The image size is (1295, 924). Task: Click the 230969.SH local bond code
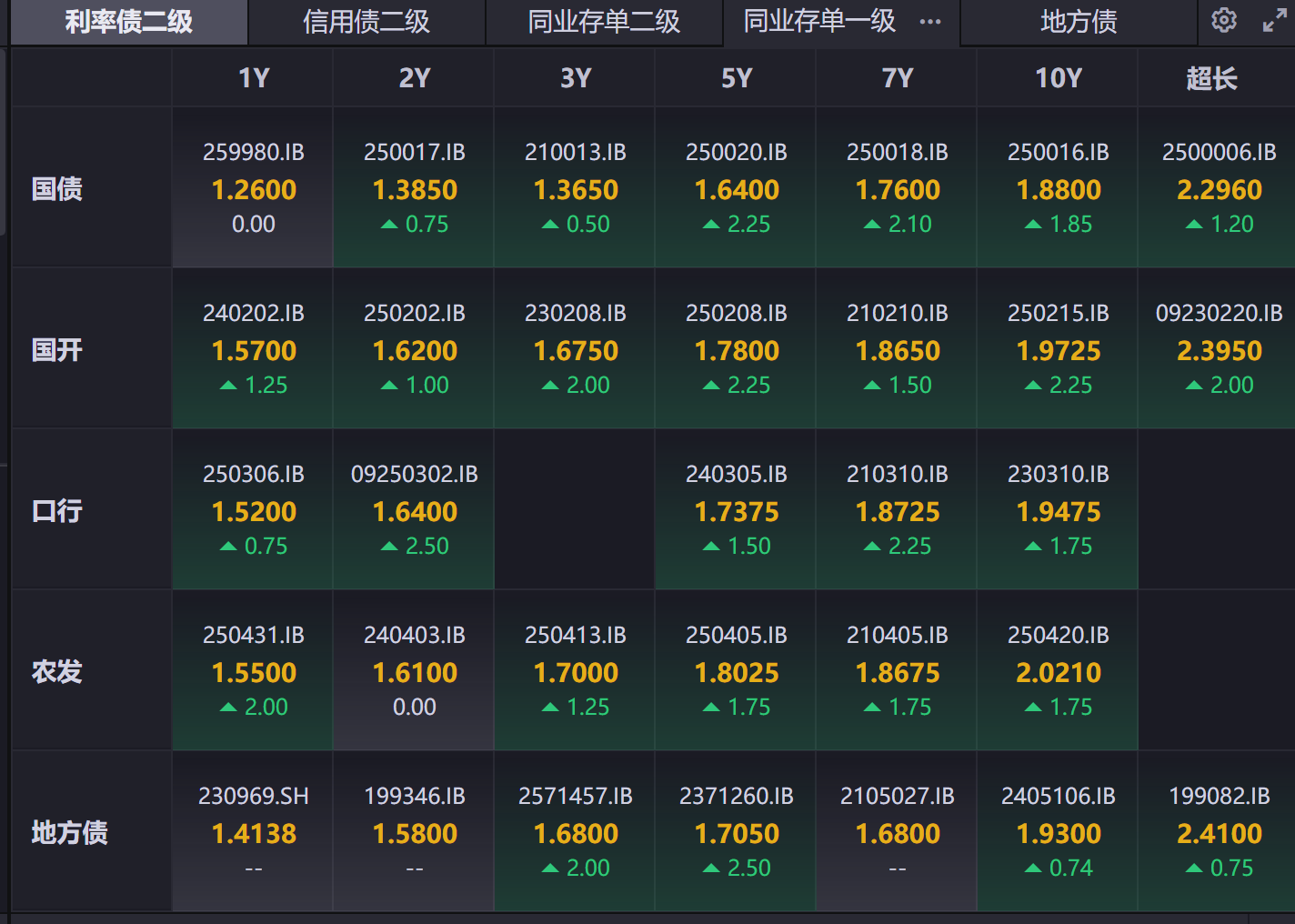(x=254, y=797)
